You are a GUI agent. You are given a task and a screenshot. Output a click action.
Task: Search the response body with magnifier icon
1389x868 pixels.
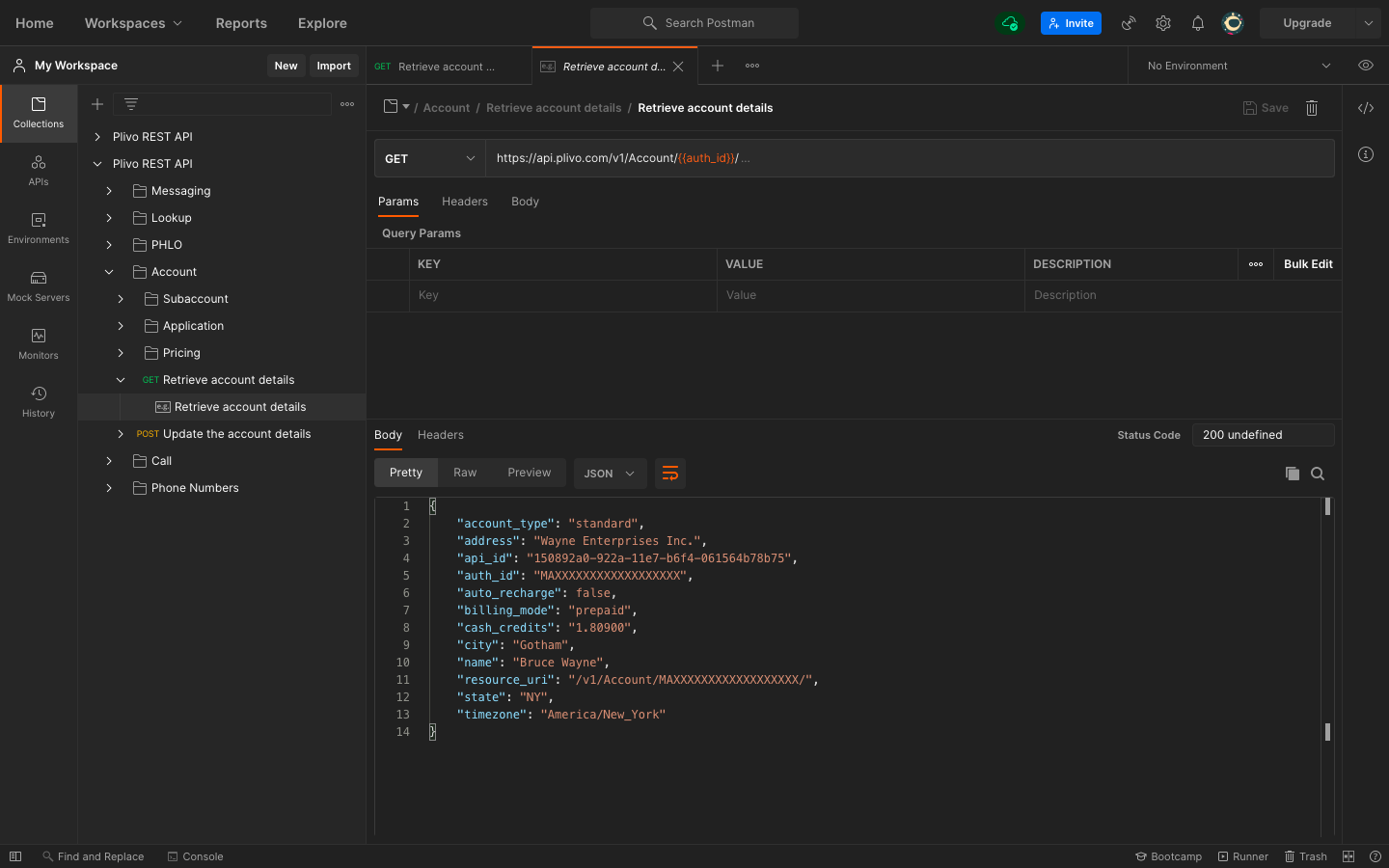click(1318, 474)
